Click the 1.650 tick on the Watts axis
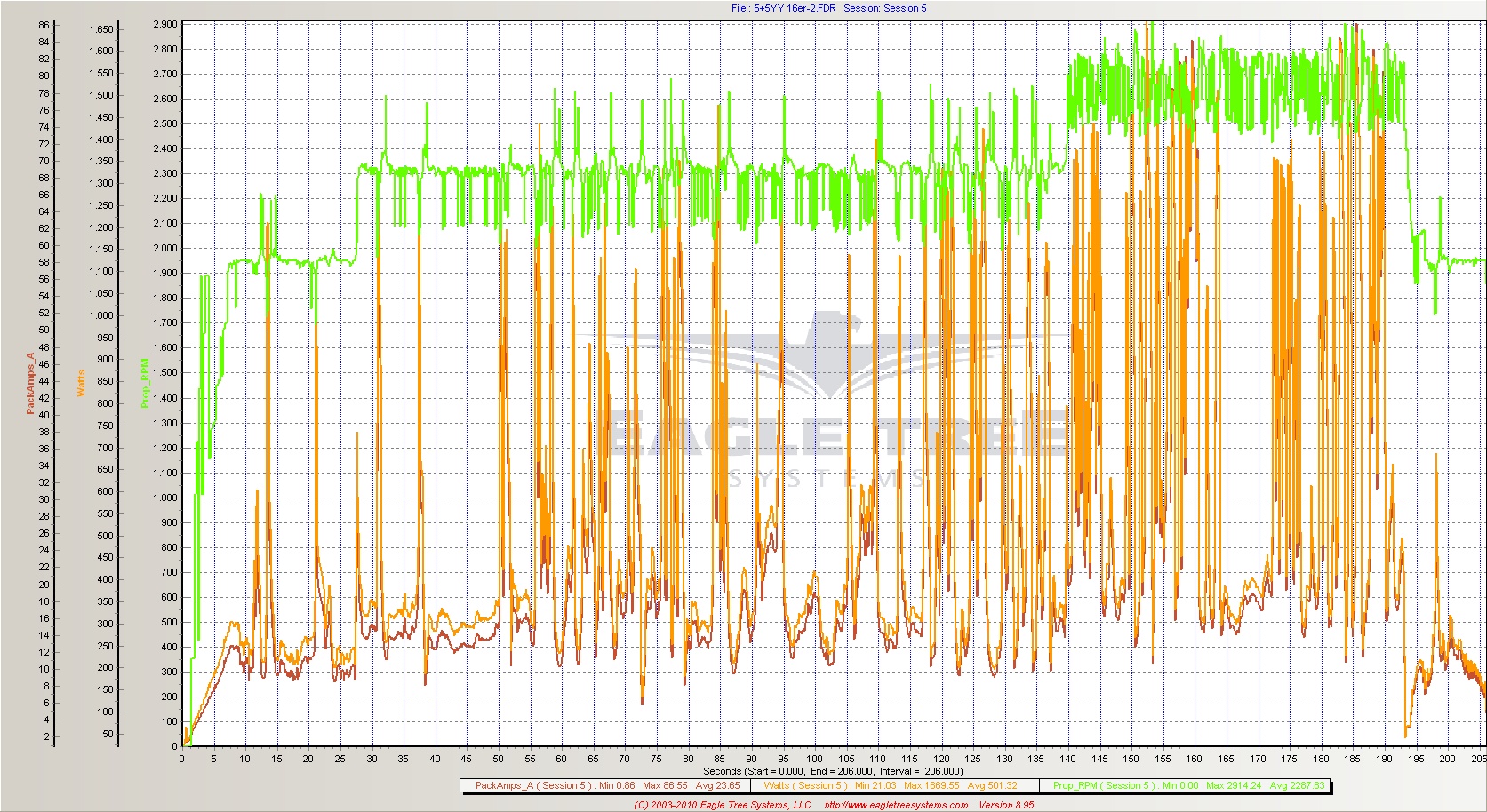 (x=101, y=29)
